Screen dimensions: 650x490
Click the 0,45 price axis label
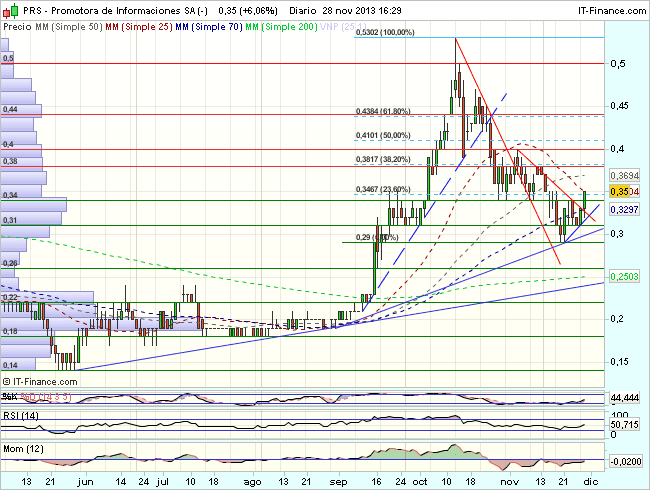(618, 106)
